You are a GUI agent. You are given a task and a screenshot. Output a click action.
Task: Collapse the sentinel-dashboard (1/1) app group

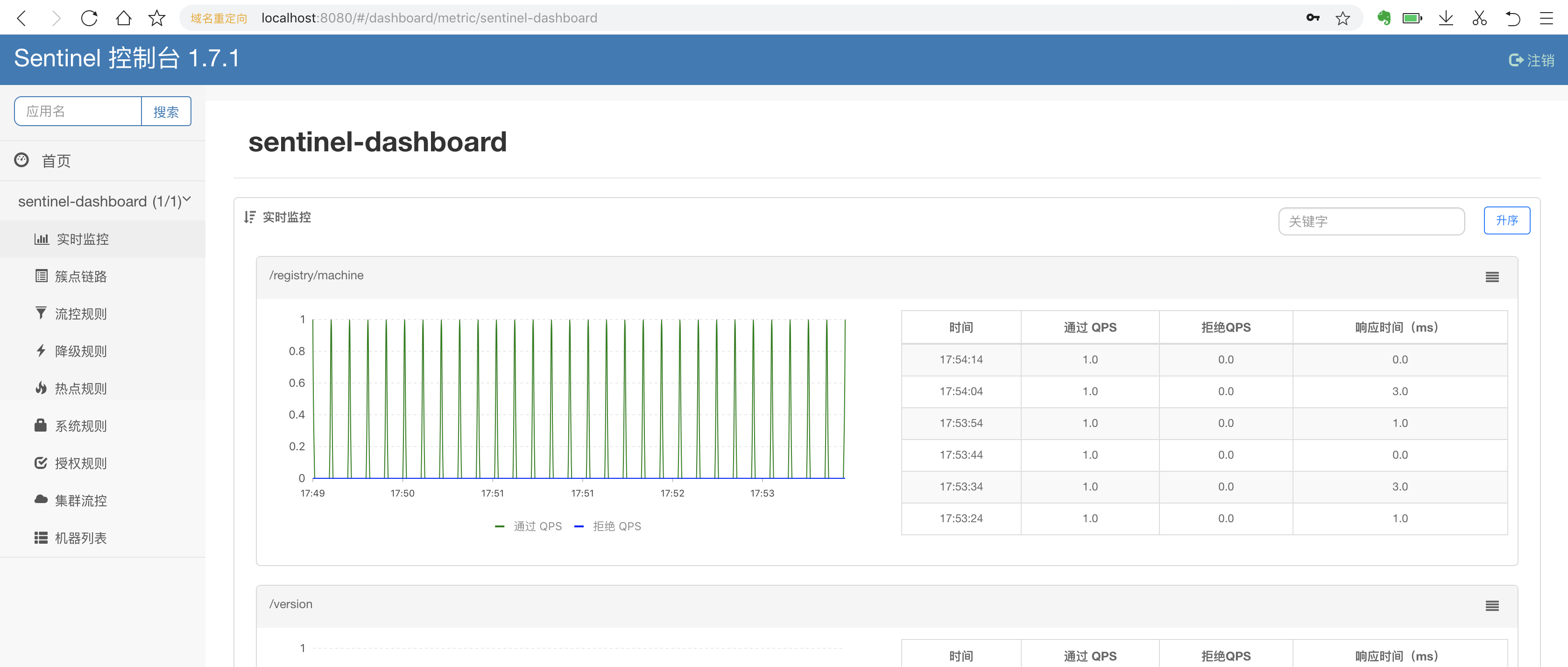click(102, 201)
